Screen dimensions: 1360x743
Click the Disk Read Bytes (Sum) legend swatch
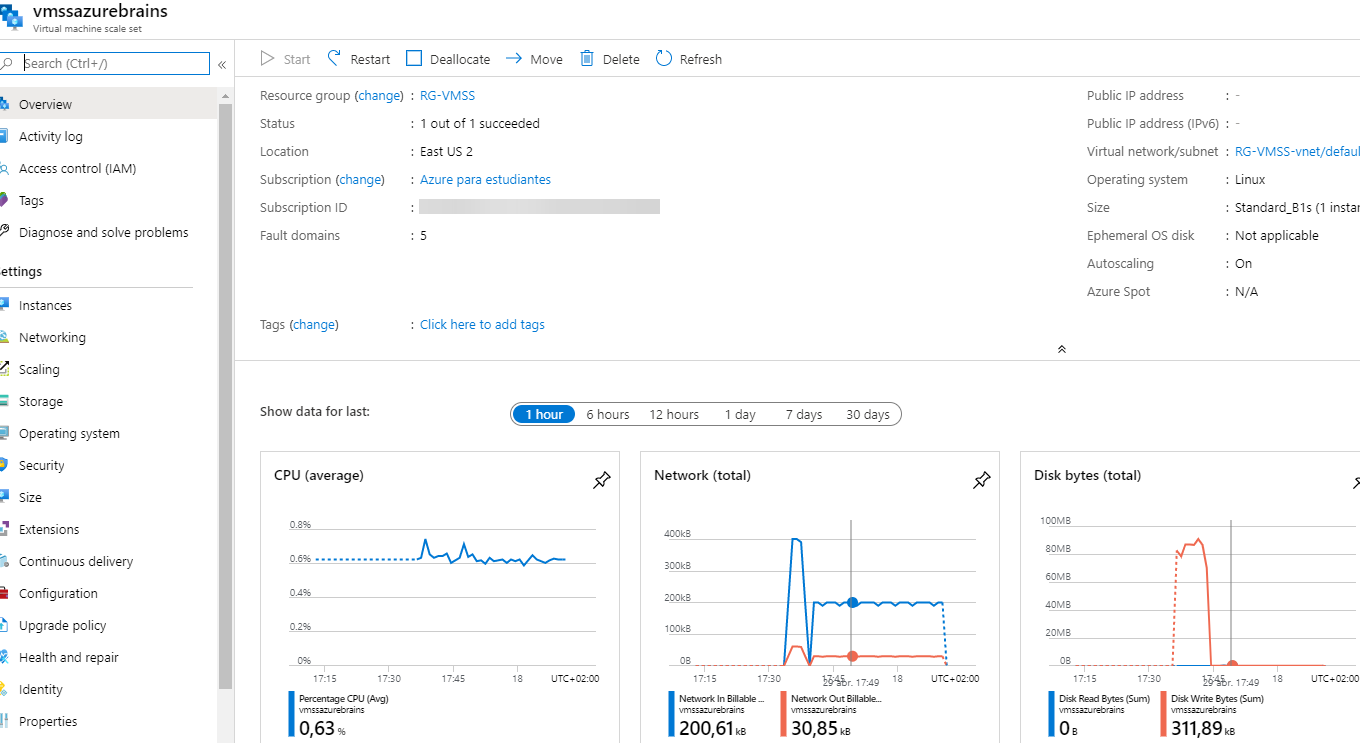click(x=1052, y=714)
